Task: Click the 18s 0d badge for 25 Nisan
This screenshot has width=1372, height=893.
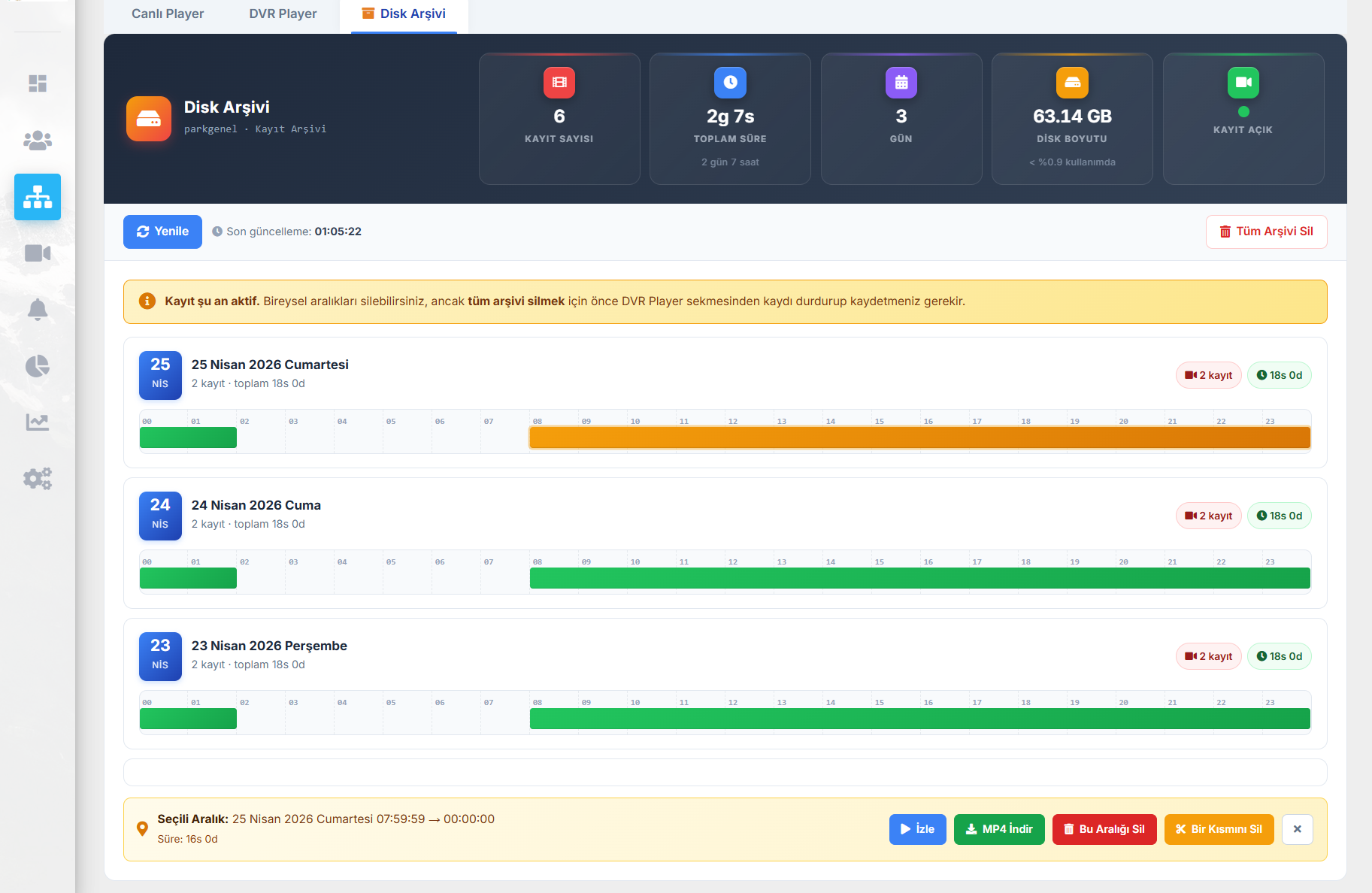Action: click(1279, 375)
